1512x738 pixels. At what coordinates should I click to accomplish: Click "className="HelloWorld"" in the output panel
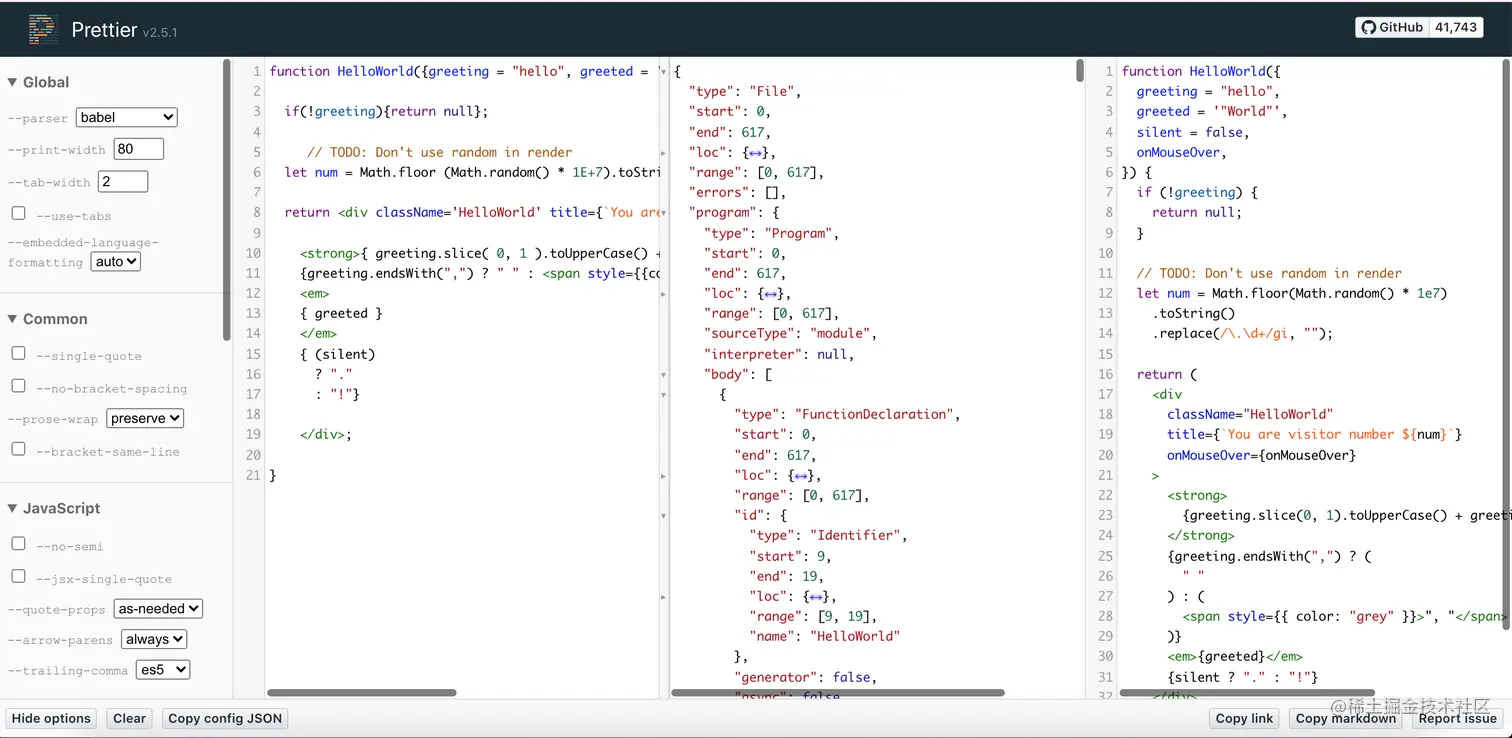coord(1250,414)
